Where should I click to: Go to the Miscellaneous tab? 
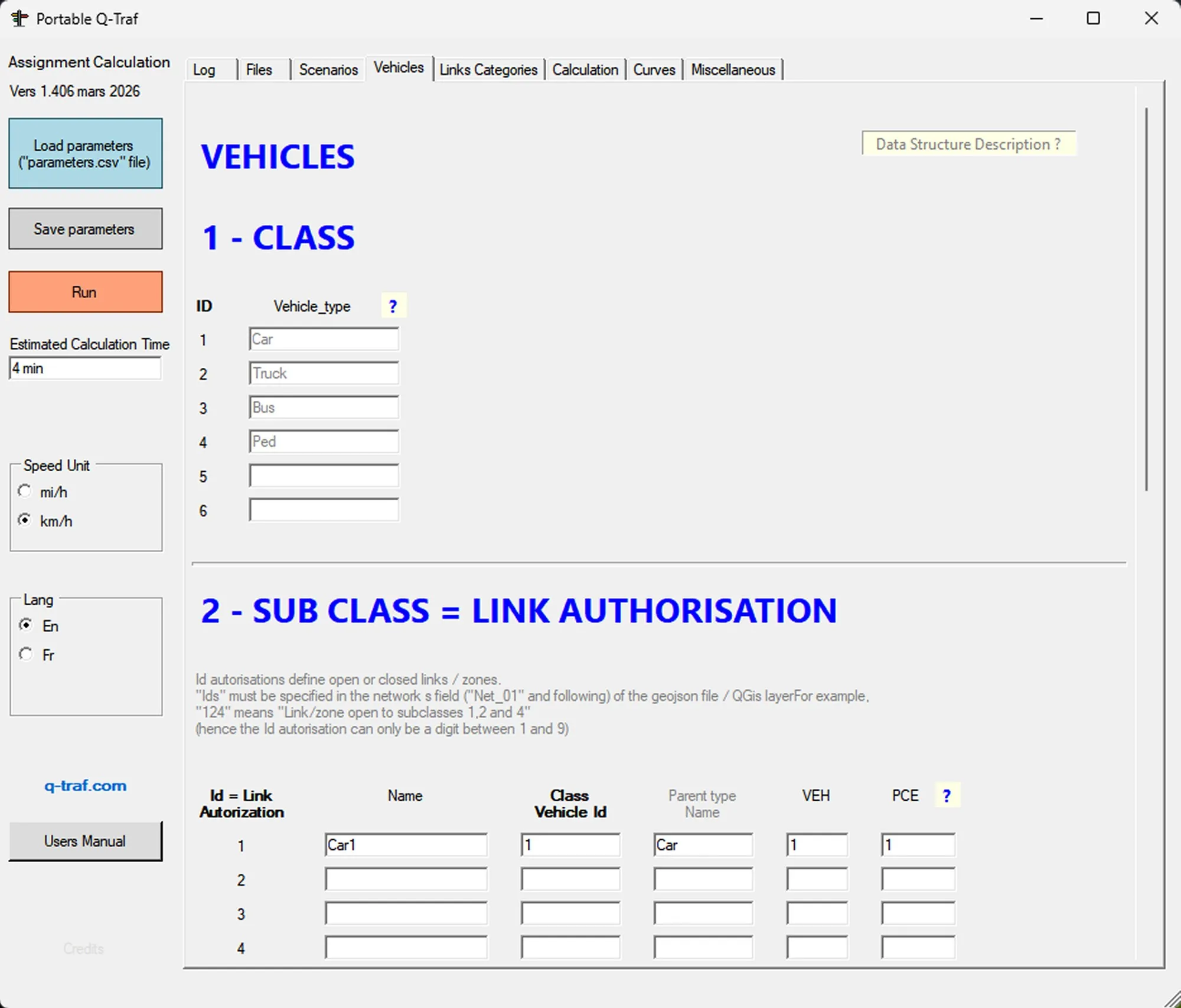click(732, 70)
